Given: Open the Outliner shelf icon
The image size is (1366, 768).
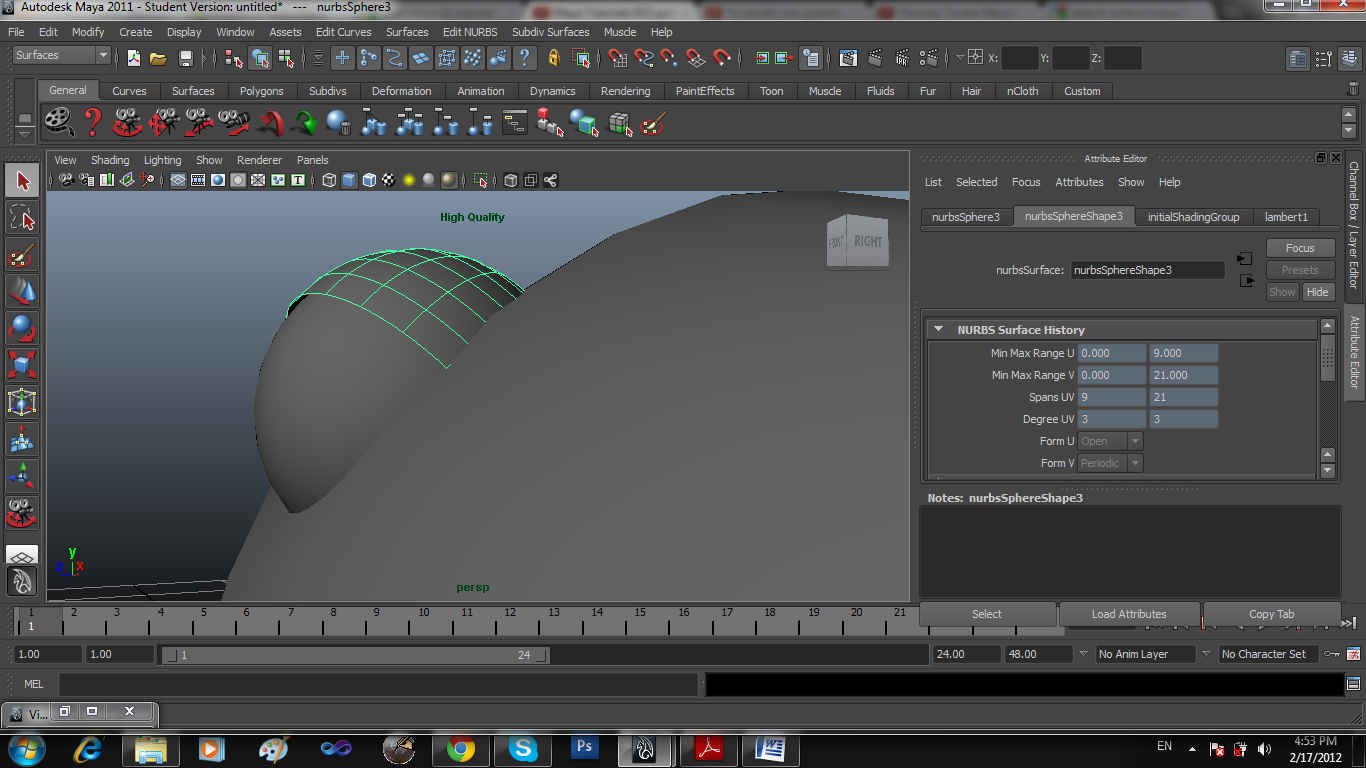Looking at the screenshot, I should click(515, 123).
